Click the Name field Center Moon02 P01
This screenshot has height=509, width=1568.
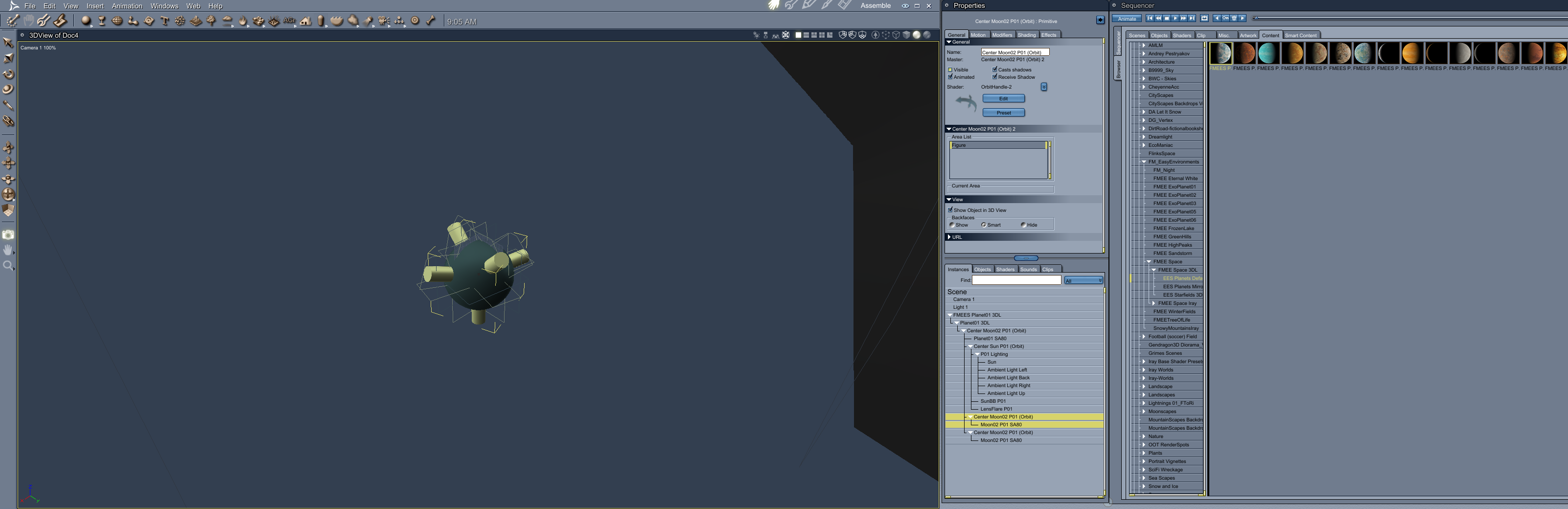[1015, 52]
